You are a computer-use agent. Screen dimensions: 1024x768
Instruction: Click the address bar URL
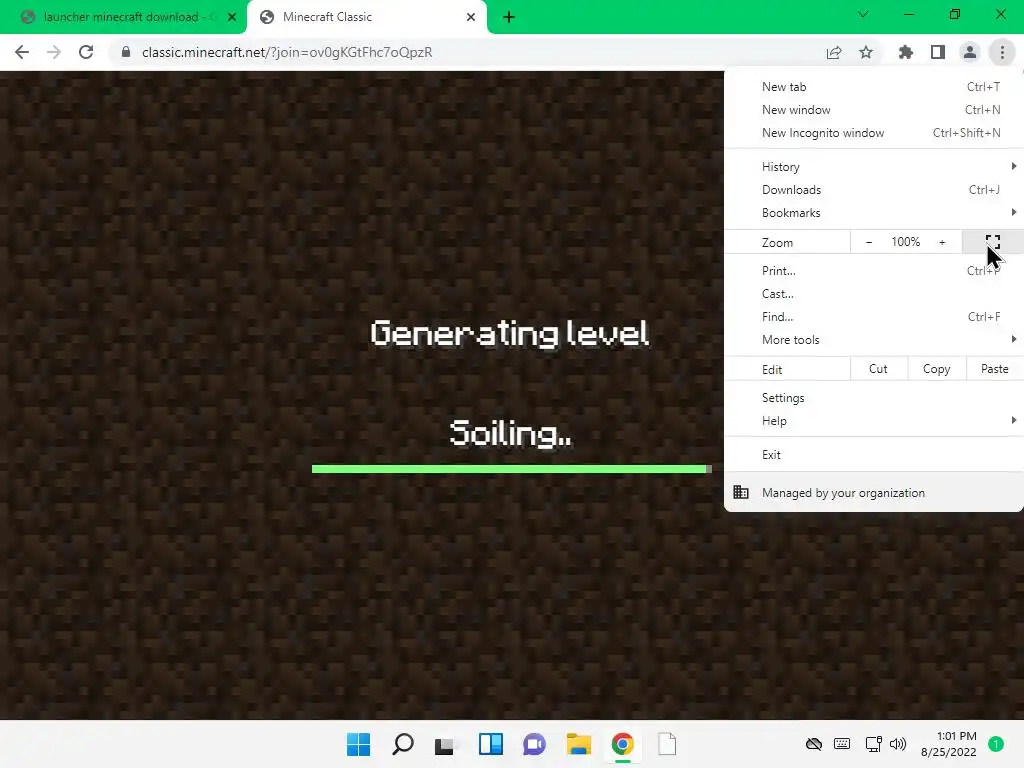coord(287,52)
